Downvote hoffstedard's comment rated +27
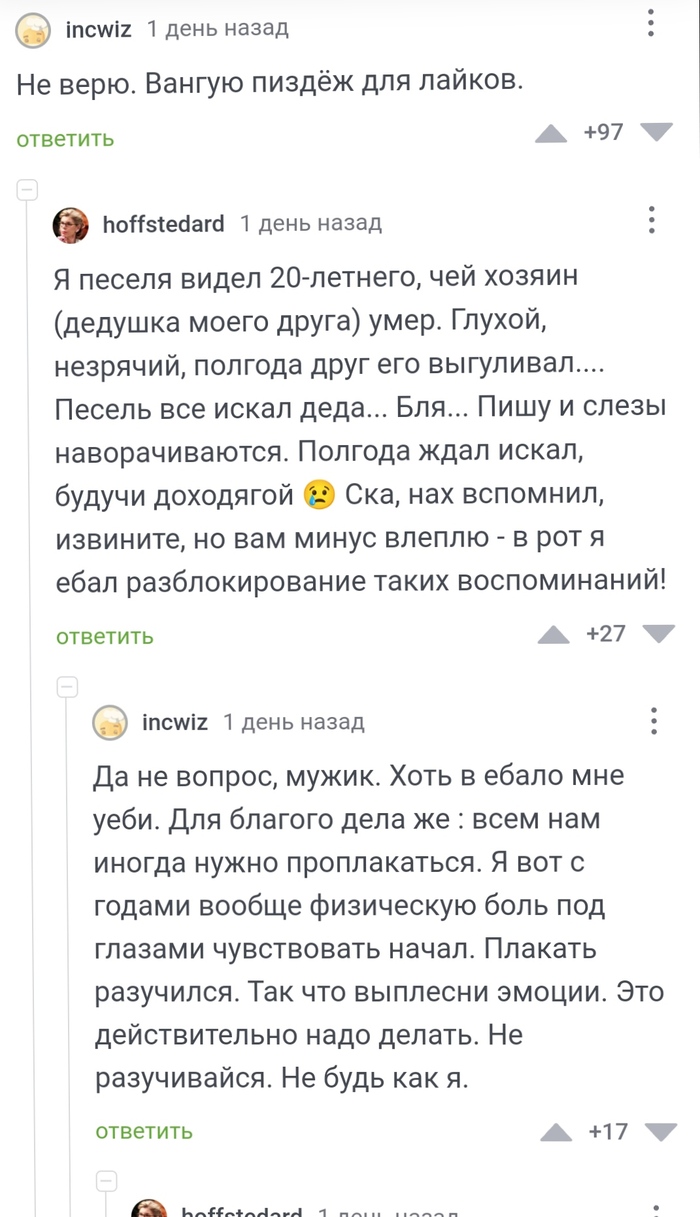 tap(659, 632)
